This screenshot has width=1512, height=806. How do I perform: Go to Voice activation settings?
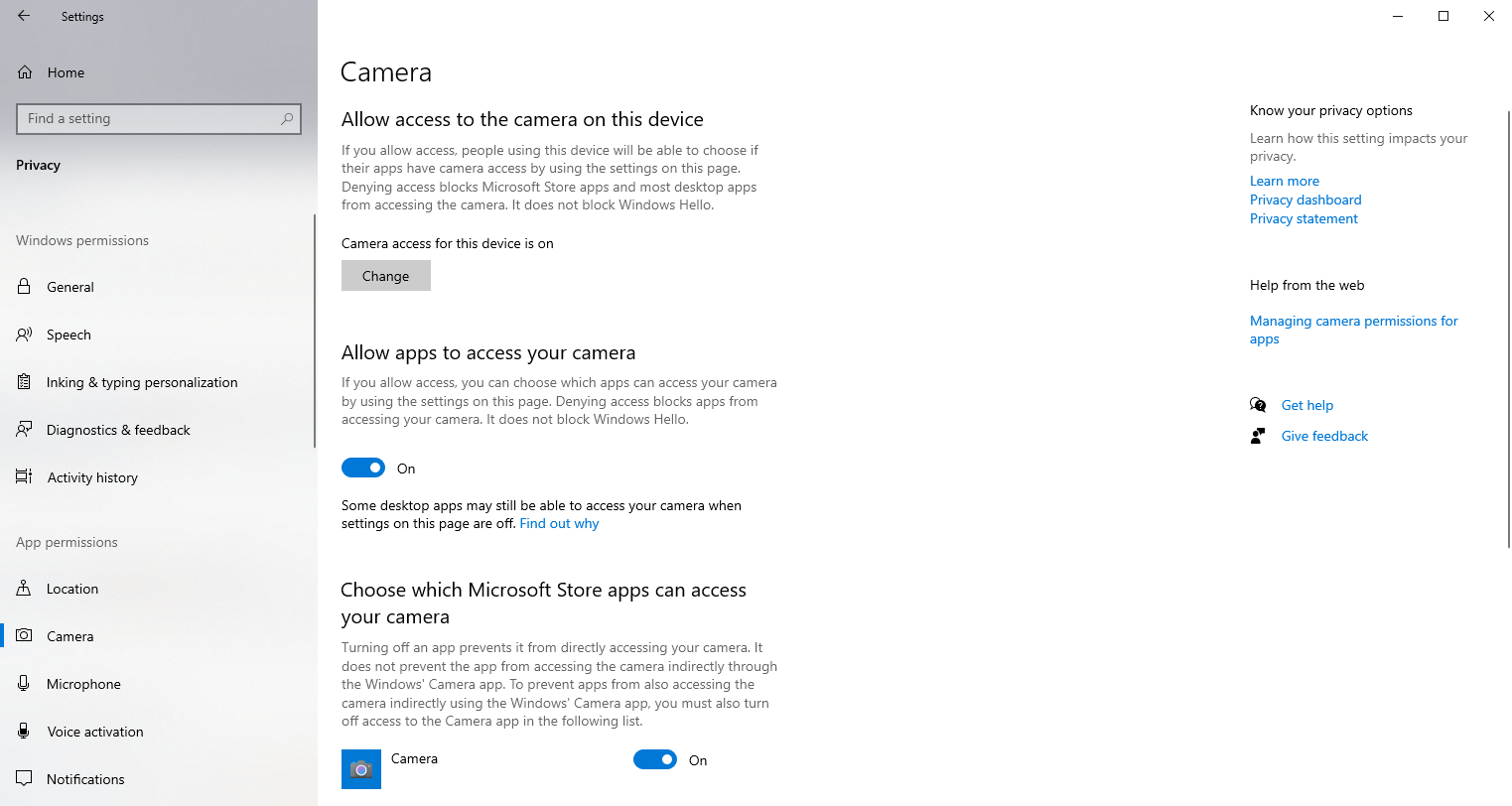(x=94, y=732)
